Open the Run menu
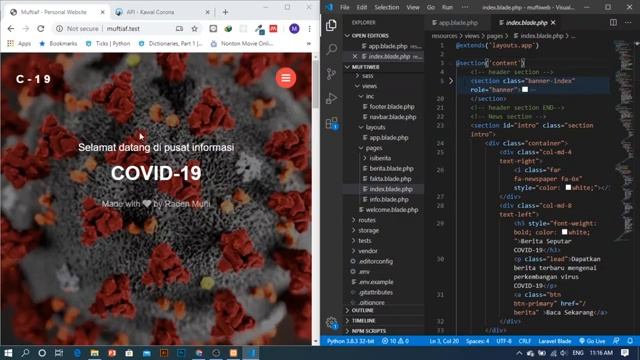This screenshot has height=360, width=640. 447,7
